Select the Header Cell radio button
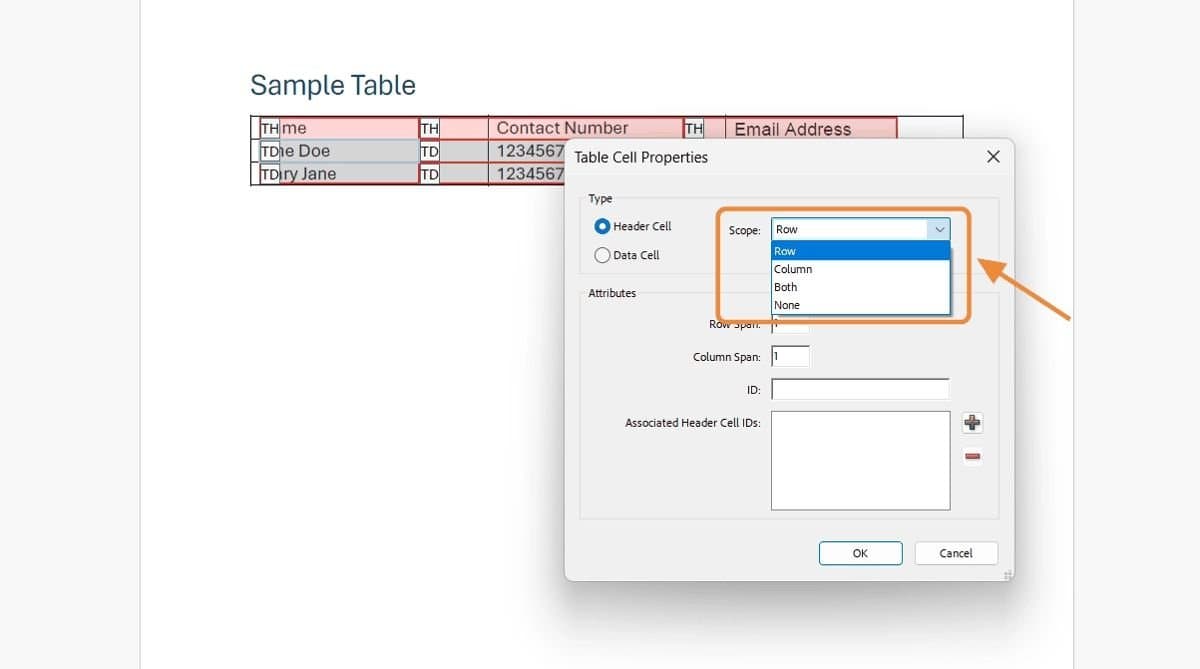Image resolution: width=1200 pixels, height=669 pixels. coord(602,226)
